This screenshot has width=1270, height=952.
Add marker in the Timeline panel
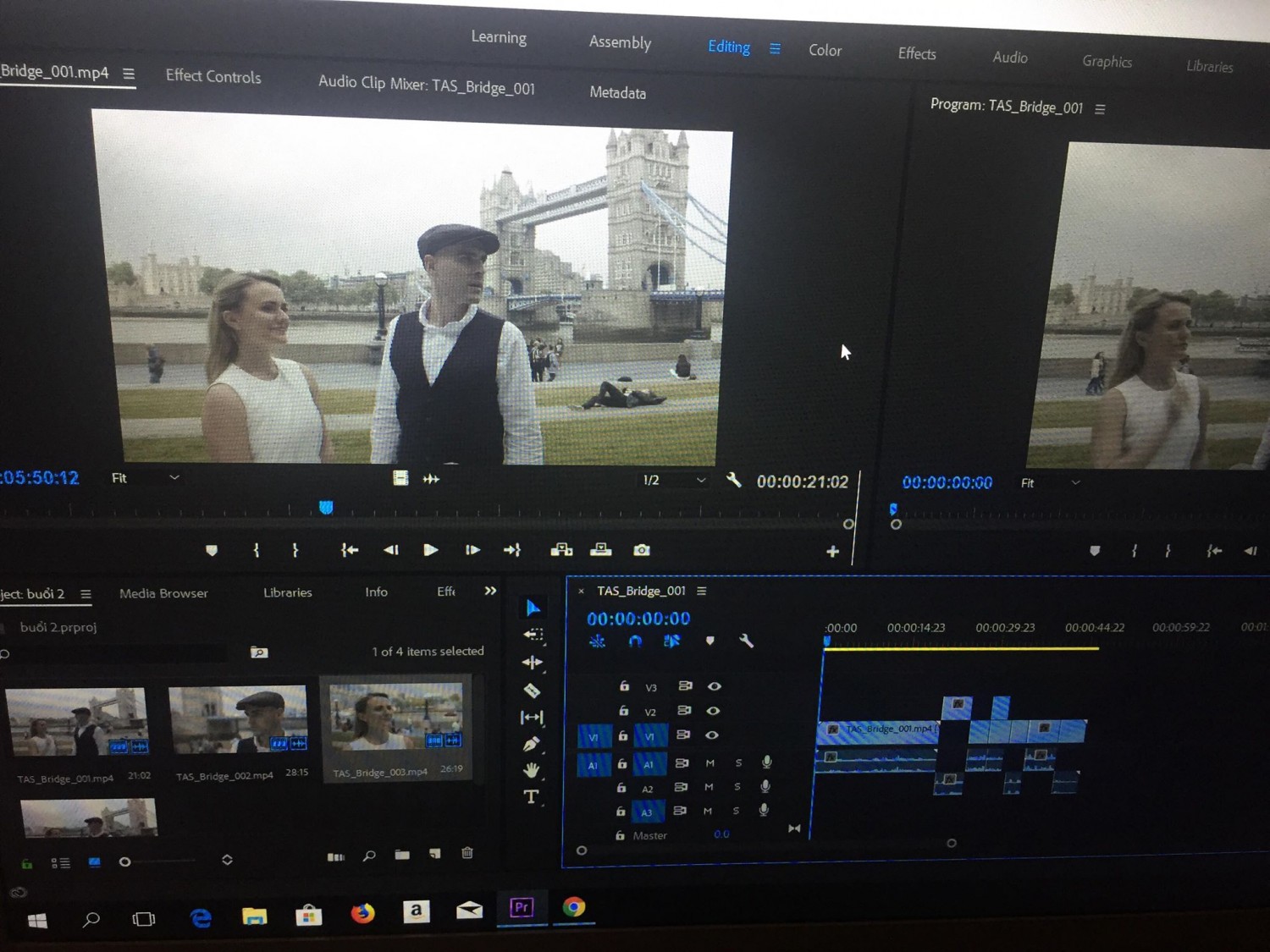tap(710, 641)
